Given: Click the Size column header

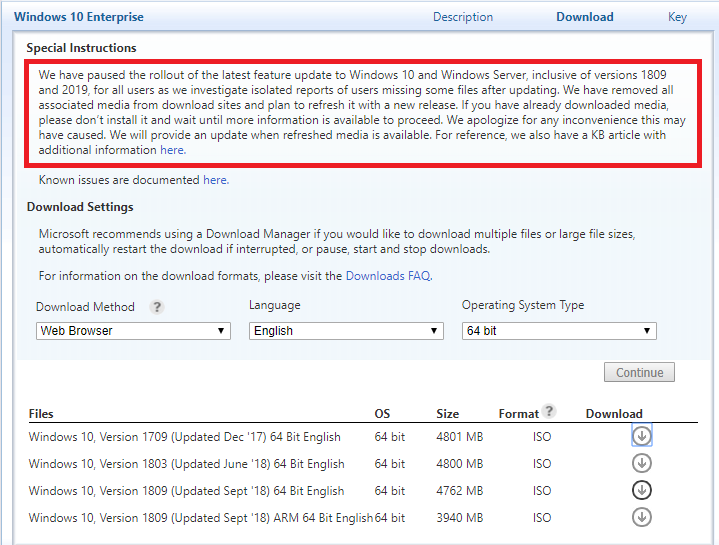Looking at the screenshot, I should pos(448,414).
